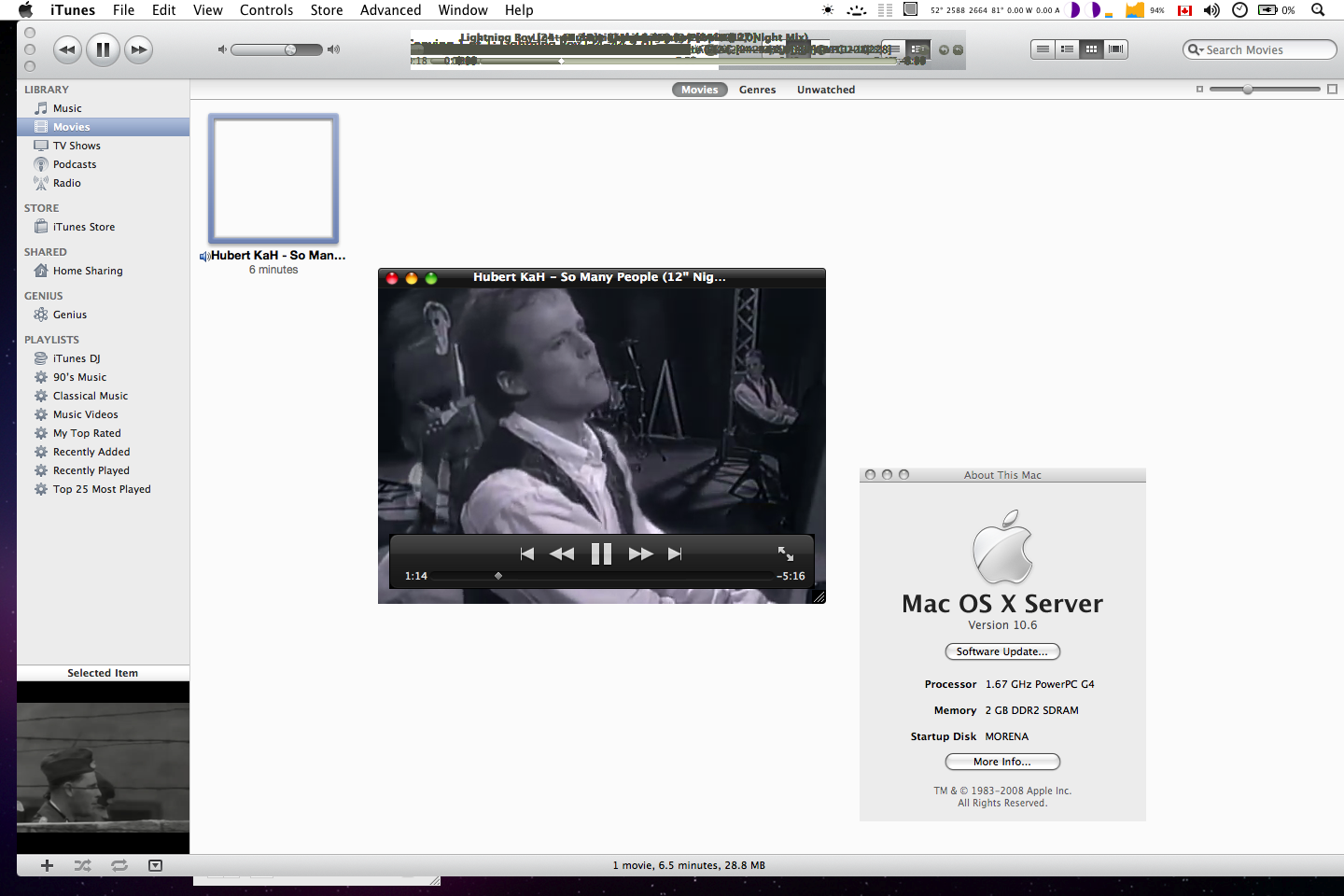Open the File menu
This screenshot has width=1344, height=896.
[x=123, y=10]
